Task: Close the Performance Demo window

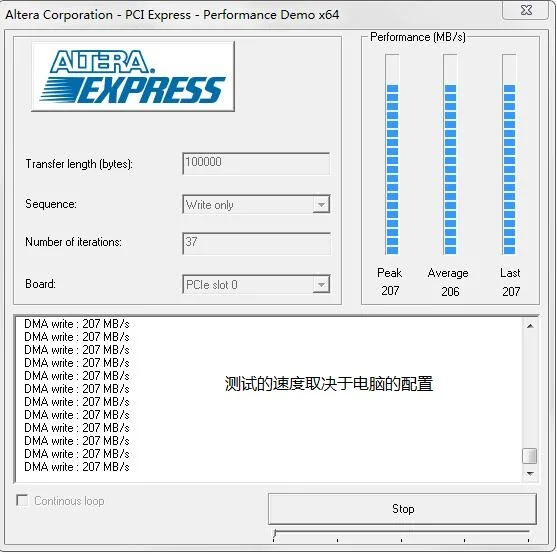Action: click(526, 10)
